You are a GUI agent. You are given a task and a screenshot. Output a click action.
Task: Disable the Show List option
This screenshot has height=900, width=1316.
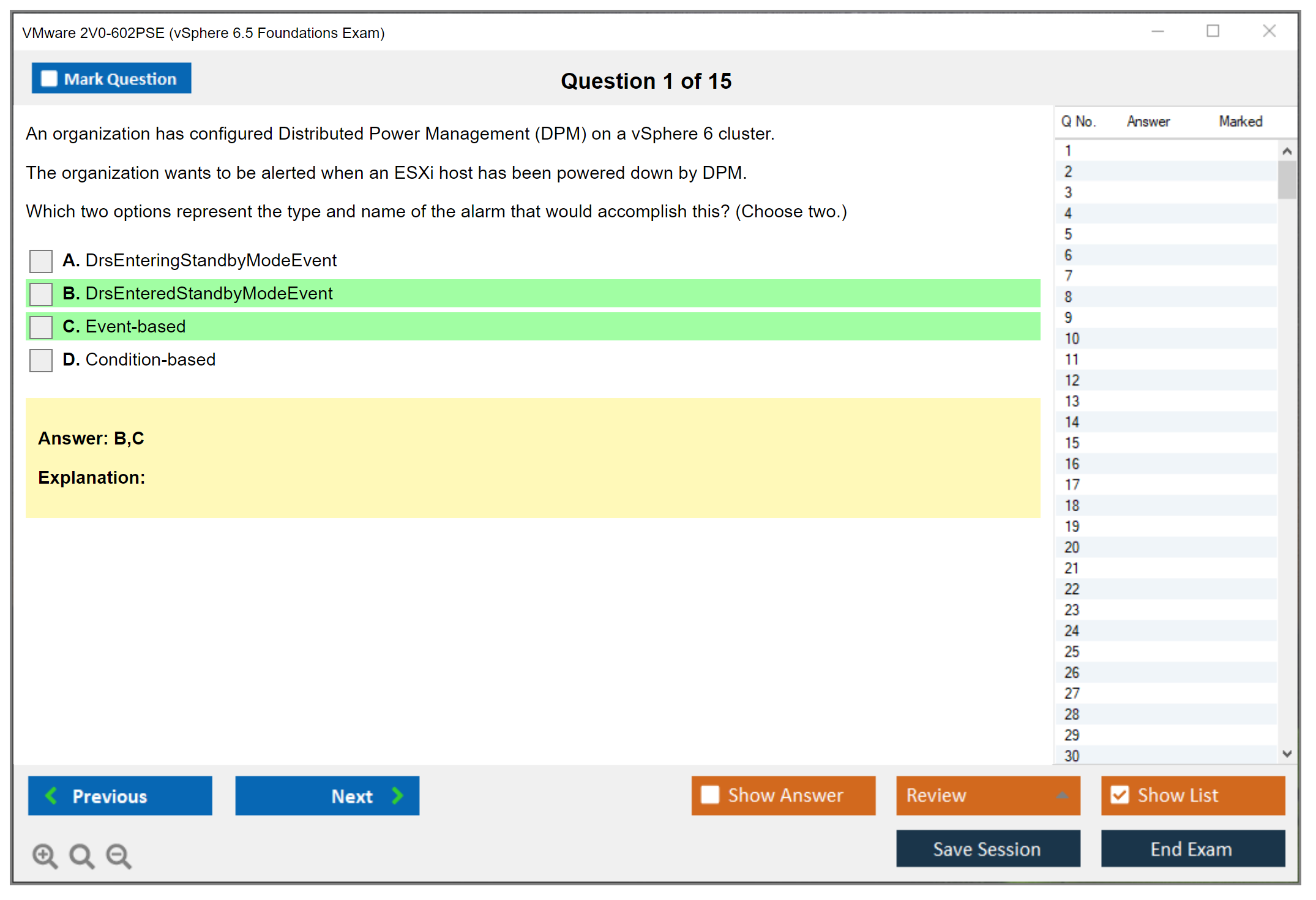(x=1120, y=795)
